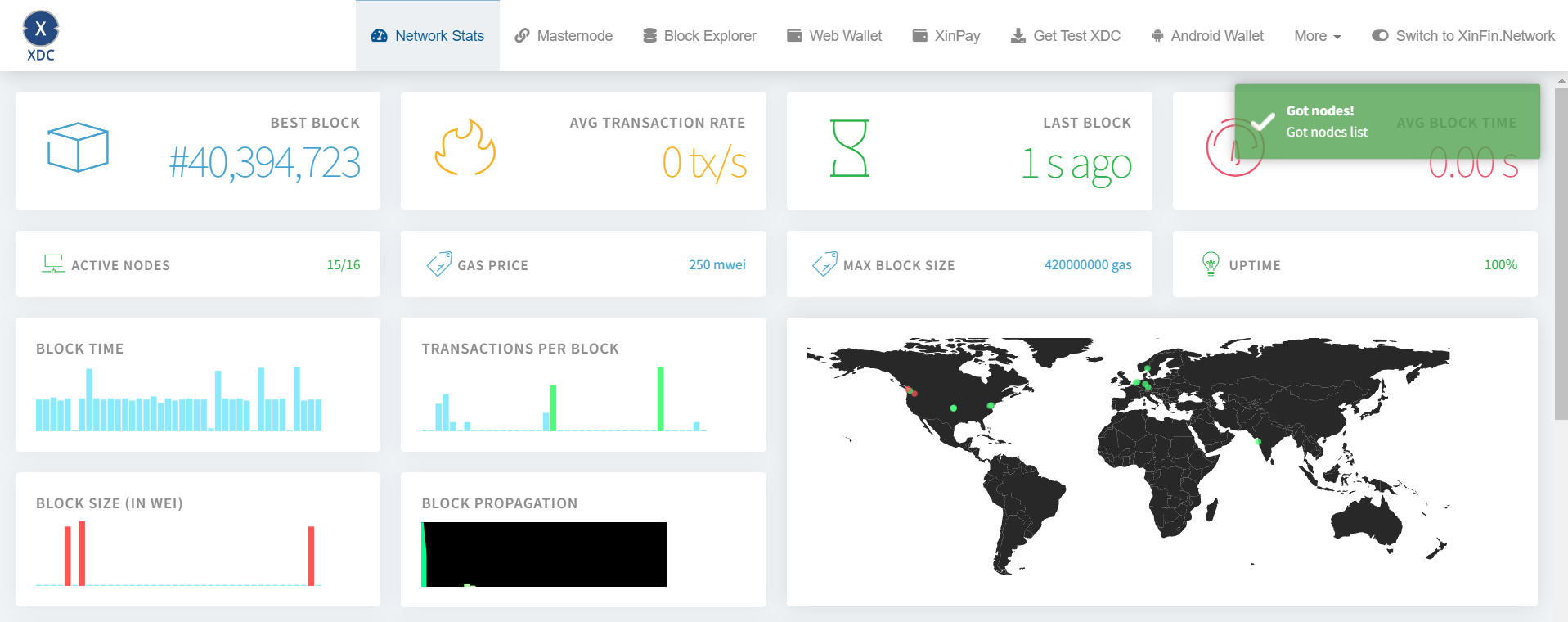The width and height of the screenshot is (1568, 622).
Task: Open the Web Wallet page
Action: pyautogui.click(x=834, y=36)
